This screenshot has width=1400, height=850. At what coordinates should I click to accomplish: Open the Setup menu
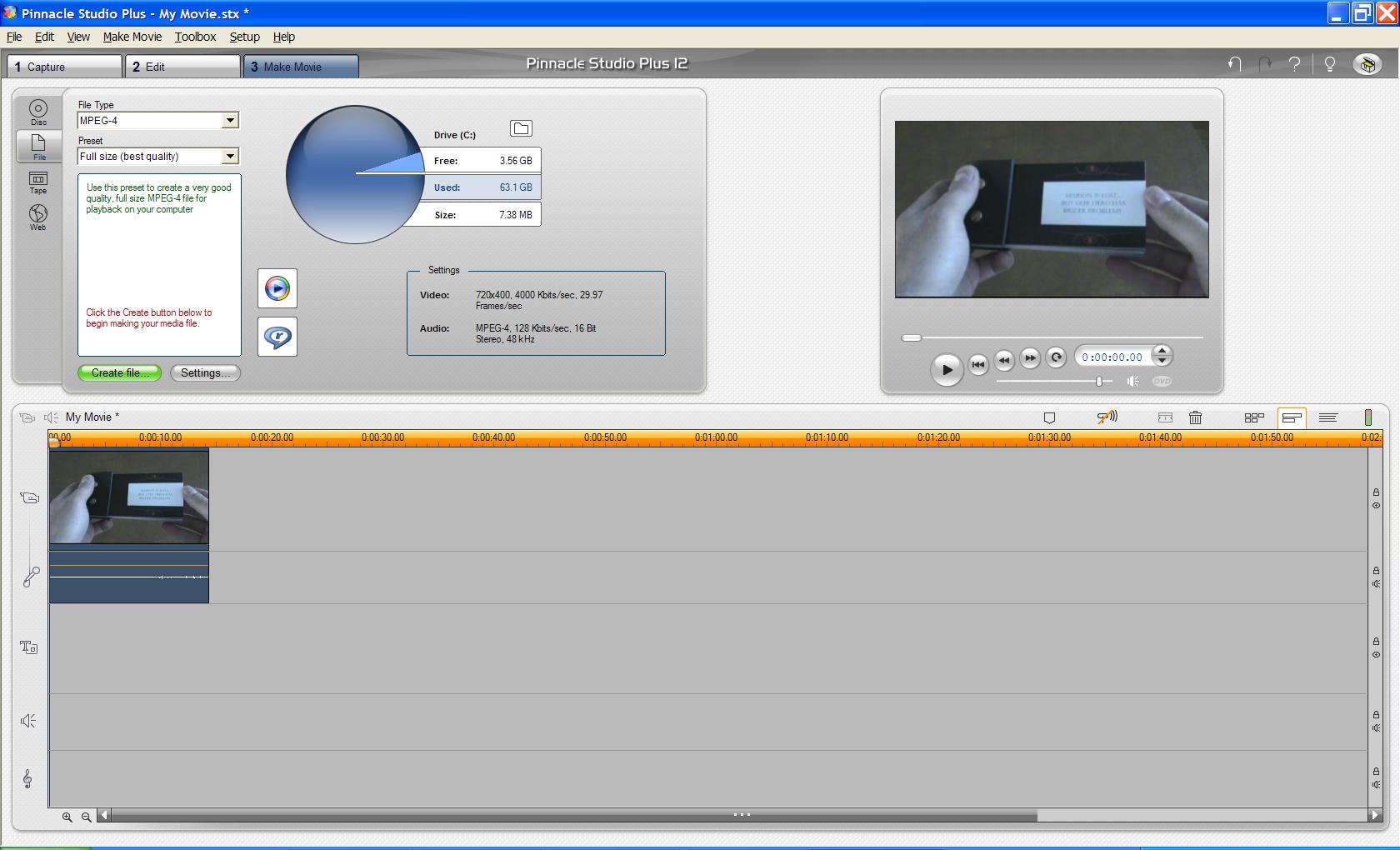(x=245, y=37)
